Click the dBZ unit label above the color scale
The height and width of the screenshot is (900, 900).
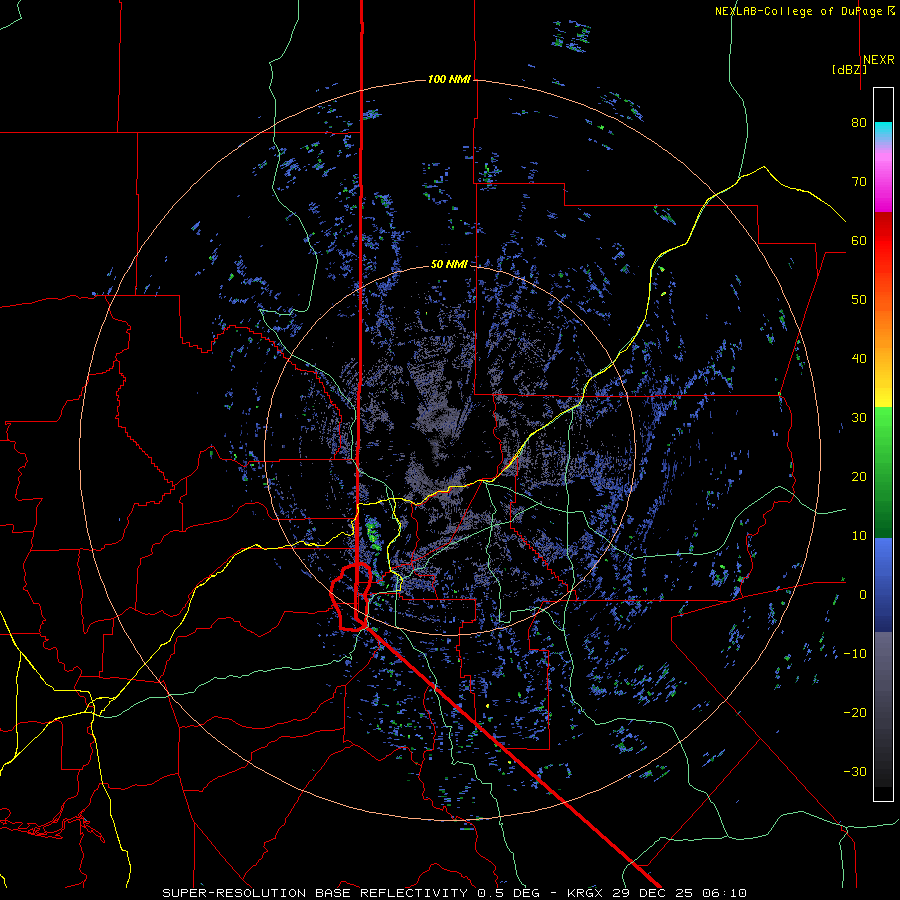(x=849, y=70)
